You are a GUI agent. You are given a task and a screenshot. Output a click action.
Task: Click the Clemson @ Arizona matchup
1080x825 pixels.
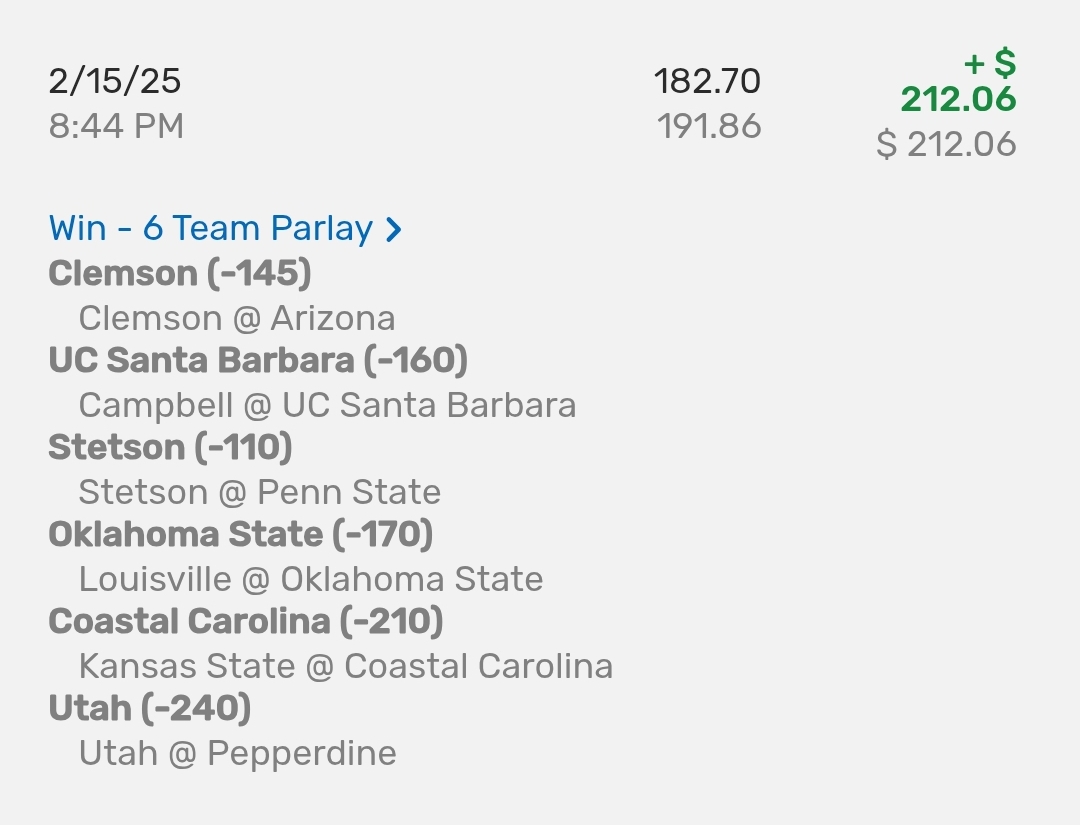click(x=237, y=318)
